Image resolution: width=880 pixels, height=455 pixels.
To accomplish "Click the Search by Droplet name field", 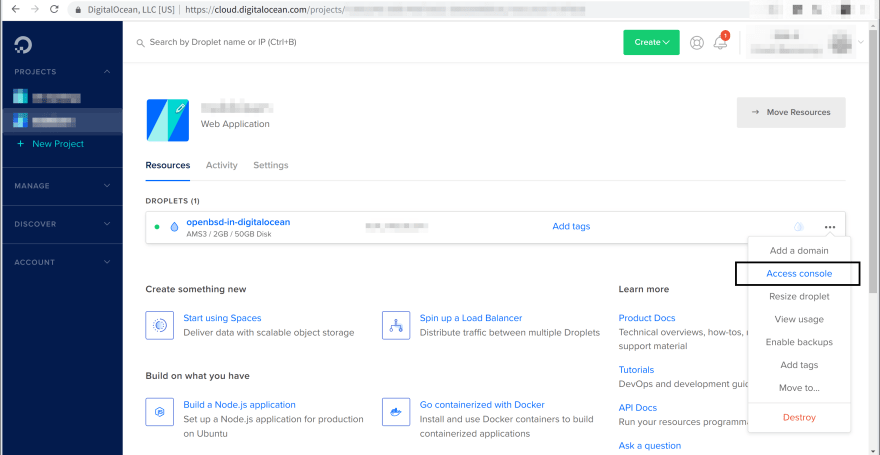I will [x=223, y=42].
